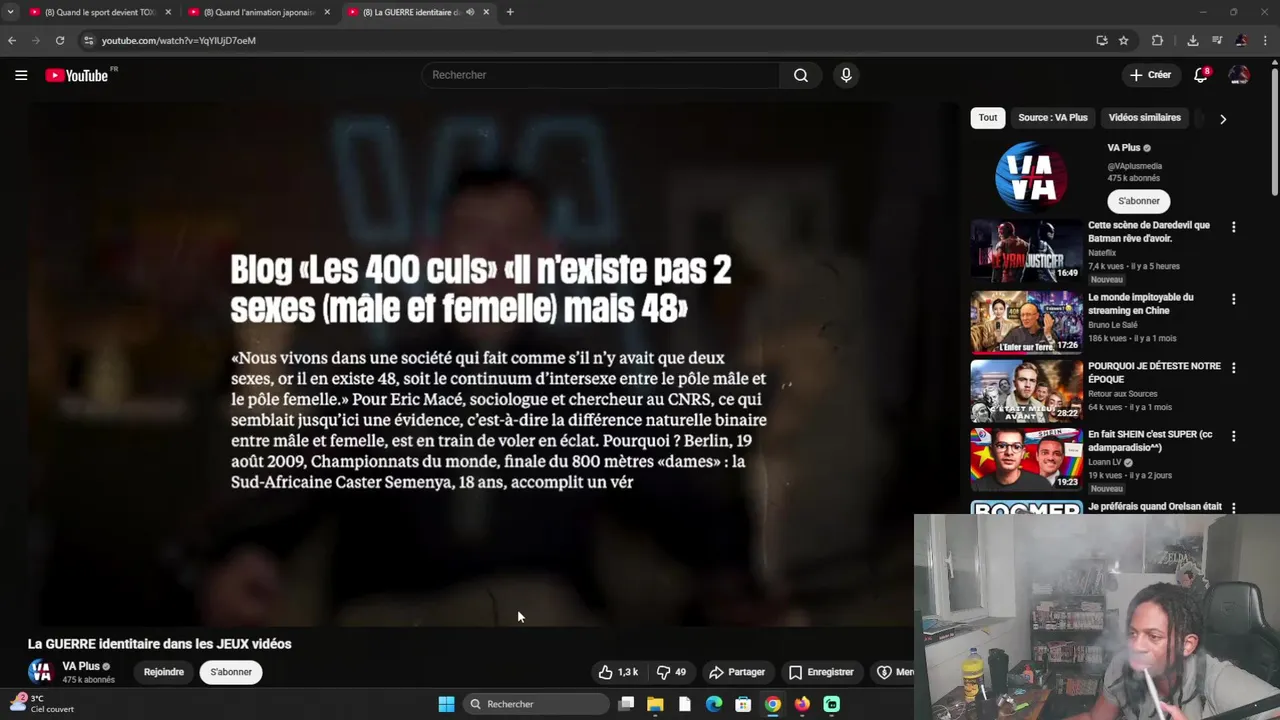View site information icon in address bar
Viewport: 1280px width, 720px height.
click(x=88, y=40)
